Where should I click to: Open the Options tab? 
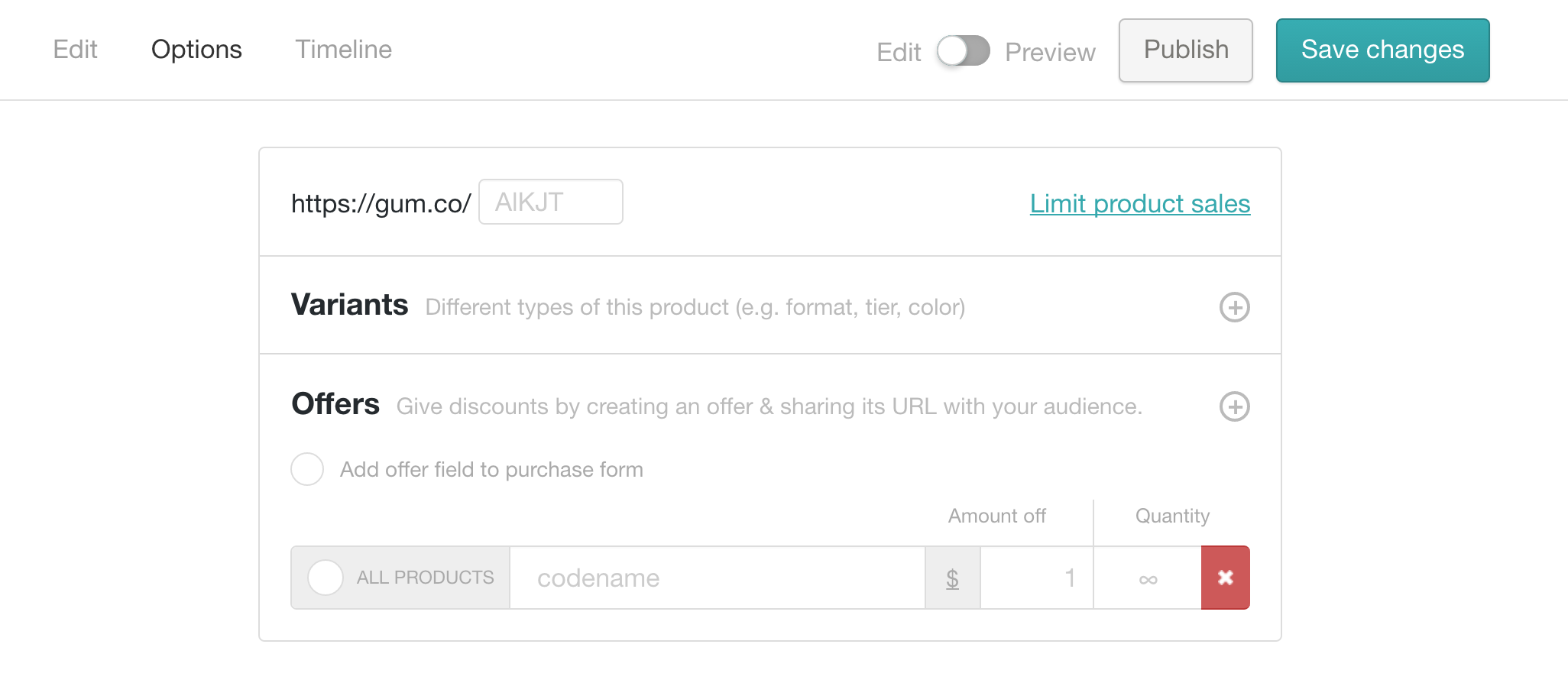click(196, 50)
